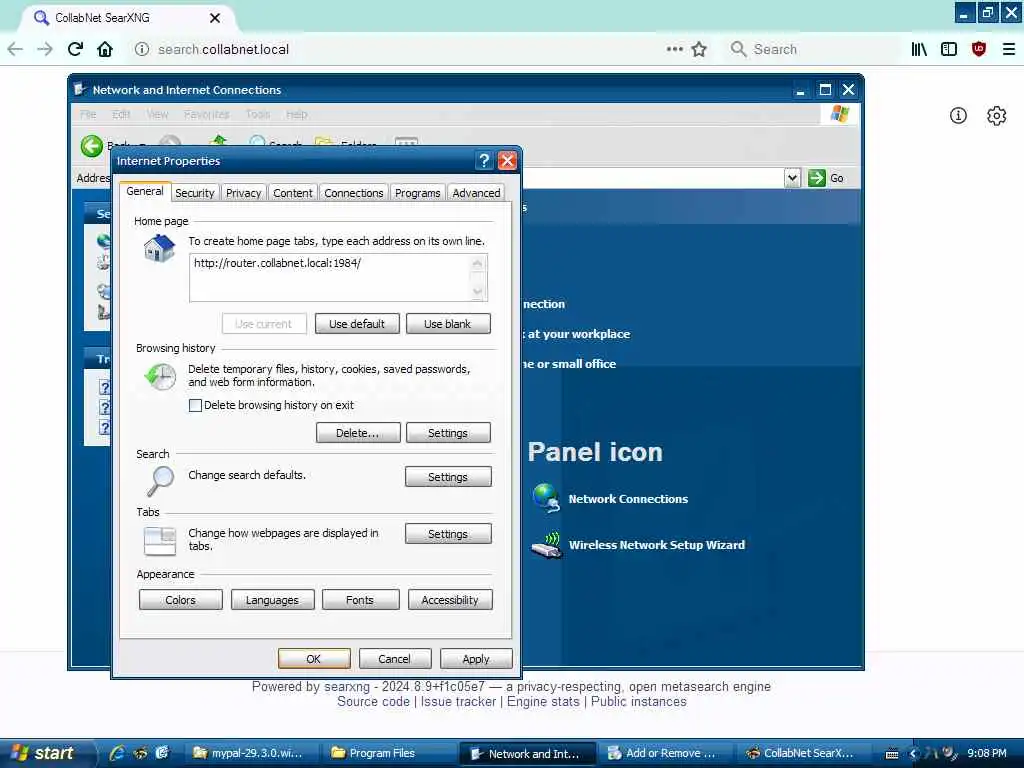Open the Languages button
This screenshot has width=1024, height=768.
click(x=272, y=600)
